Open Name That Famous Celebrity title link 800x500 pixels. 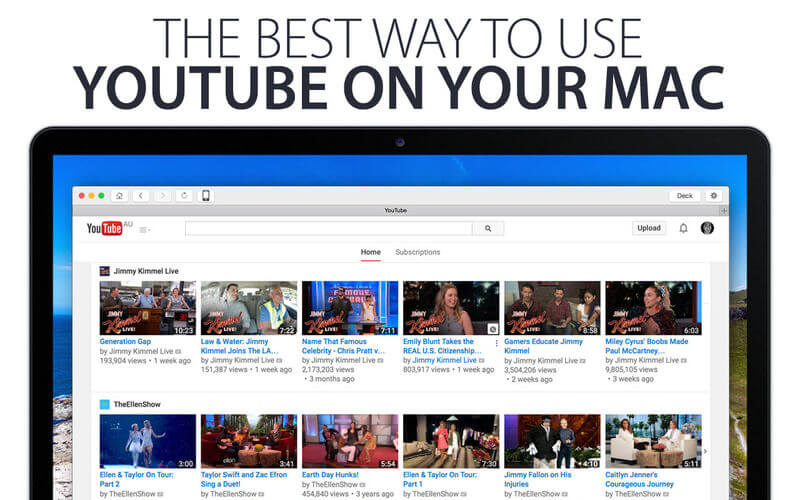tap(343, 346)
